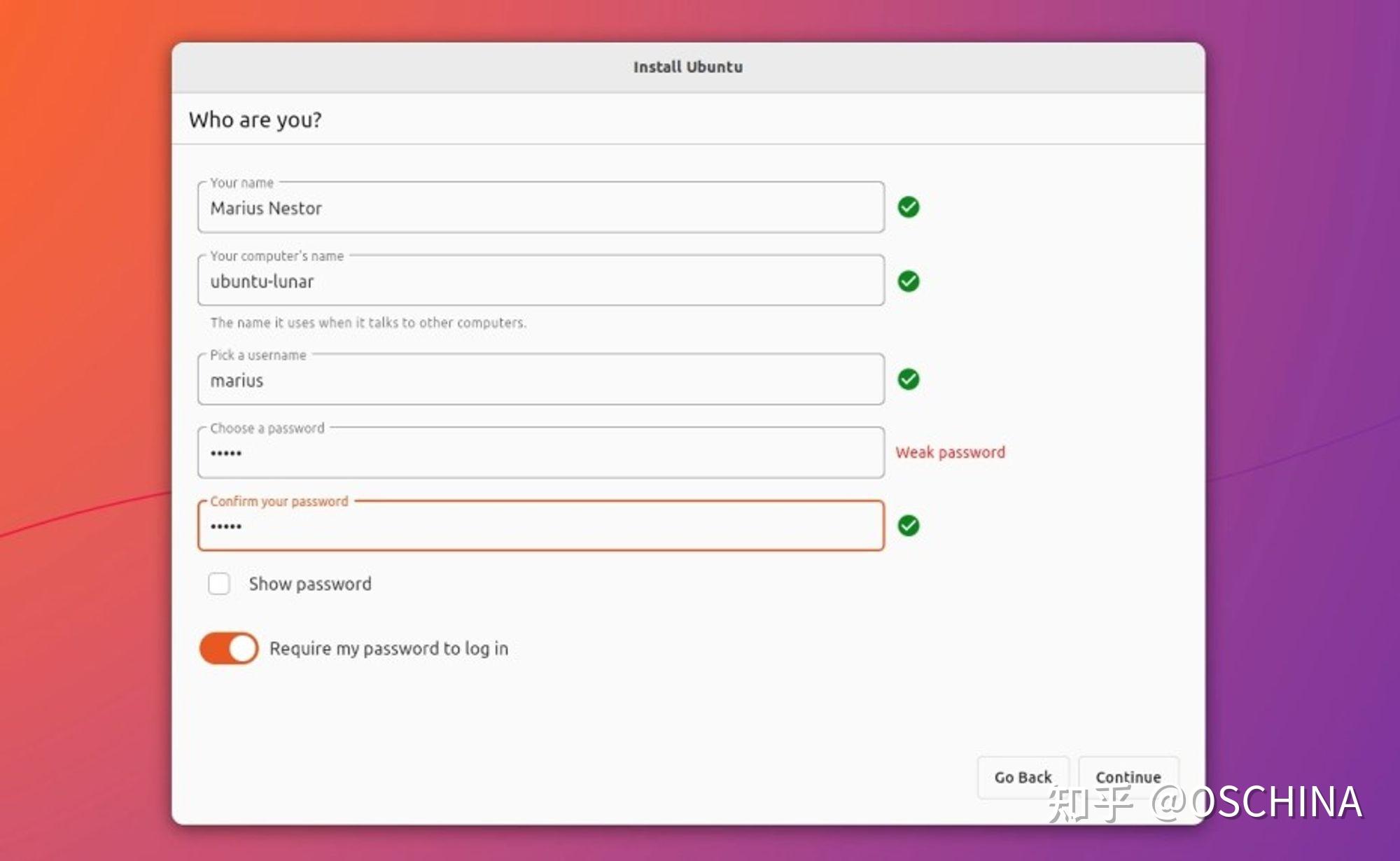This screenshot has width=1400, height=861.
Task: Tick the Show password checkbox
Action: (x=219, y=583)
